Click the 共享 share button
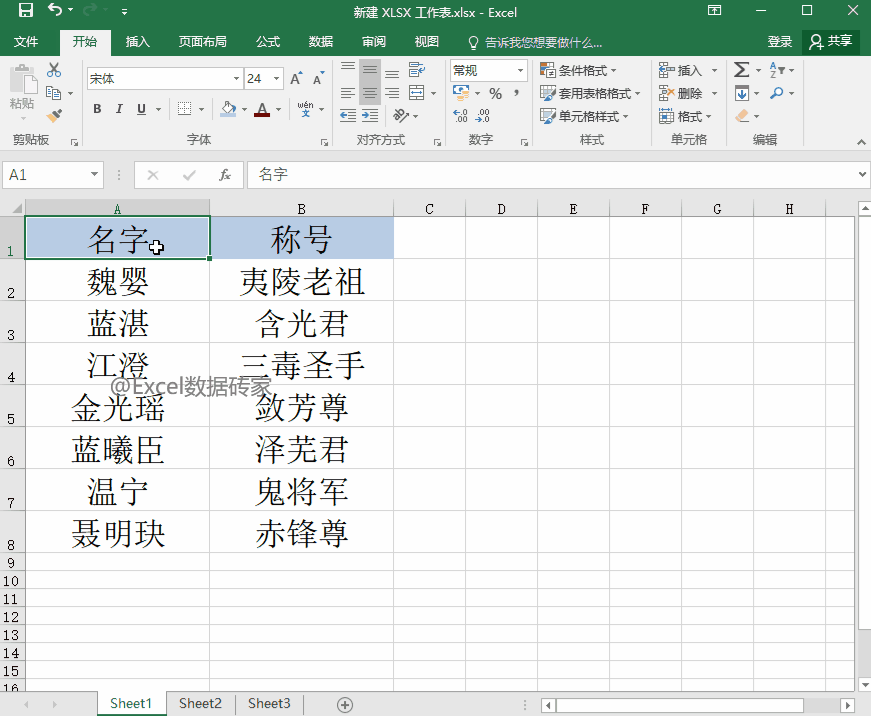Screen dimensions: 871x716 [x=831, y=42]
